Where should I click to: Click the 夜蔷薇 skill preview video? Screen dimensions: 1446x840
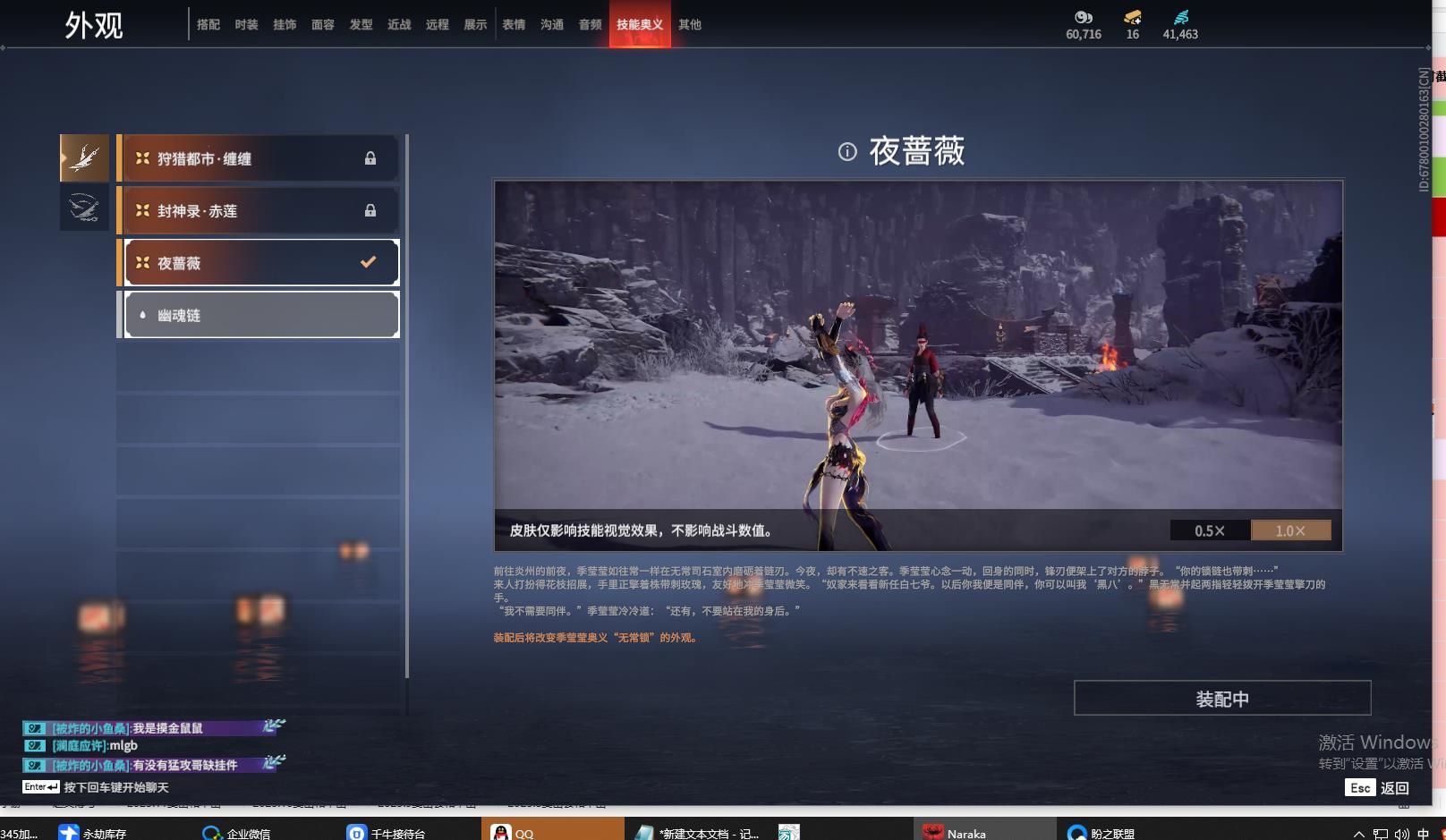[917, 349]
